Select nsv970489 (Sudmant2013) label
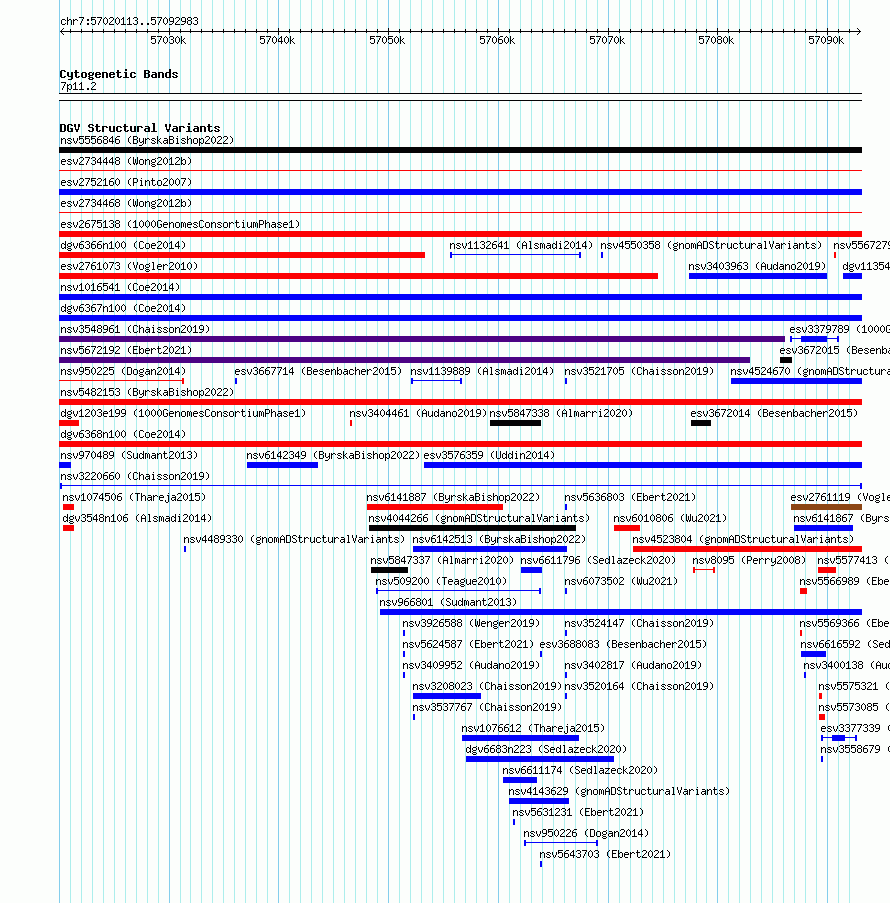The image size is (890, 903). [x=129, y=456]
